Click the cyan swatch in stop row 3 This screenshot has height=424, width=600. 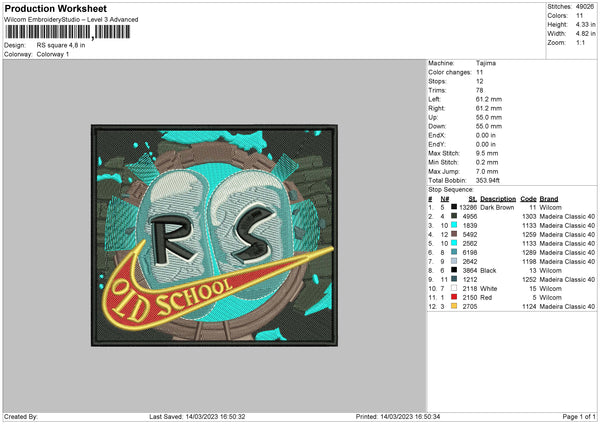454,225
